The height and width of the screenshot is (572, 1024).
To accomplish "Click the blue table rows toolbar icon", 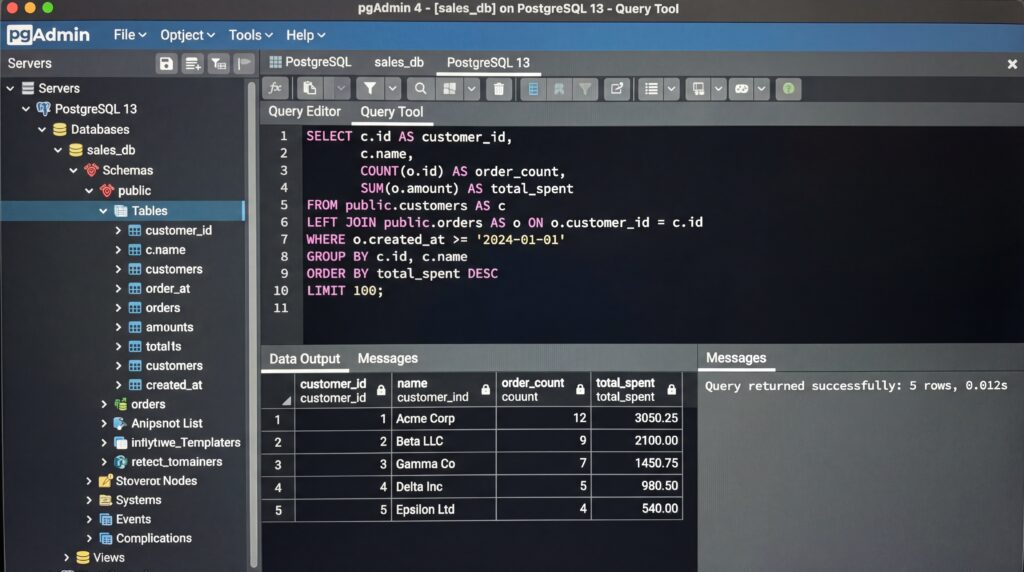I will pos(533,89).
